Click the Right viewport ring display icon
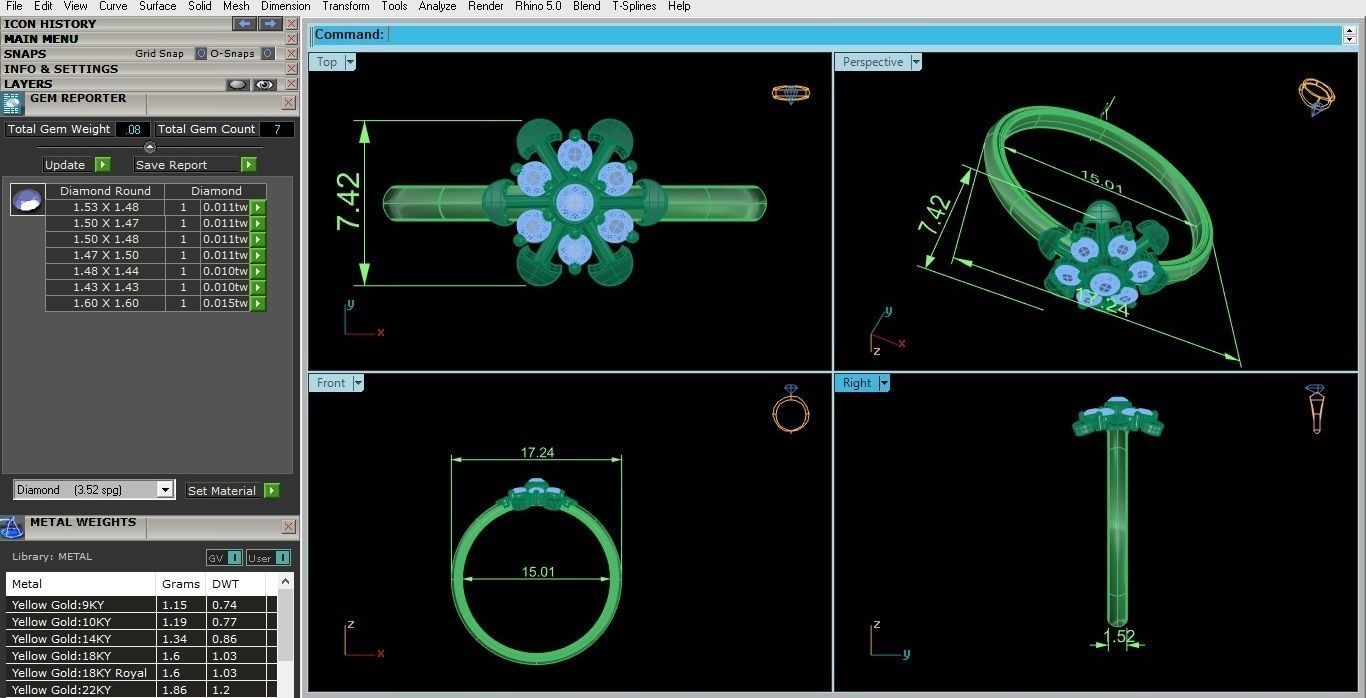This screenshot has height=698, width=1366. click(1316, 408)
